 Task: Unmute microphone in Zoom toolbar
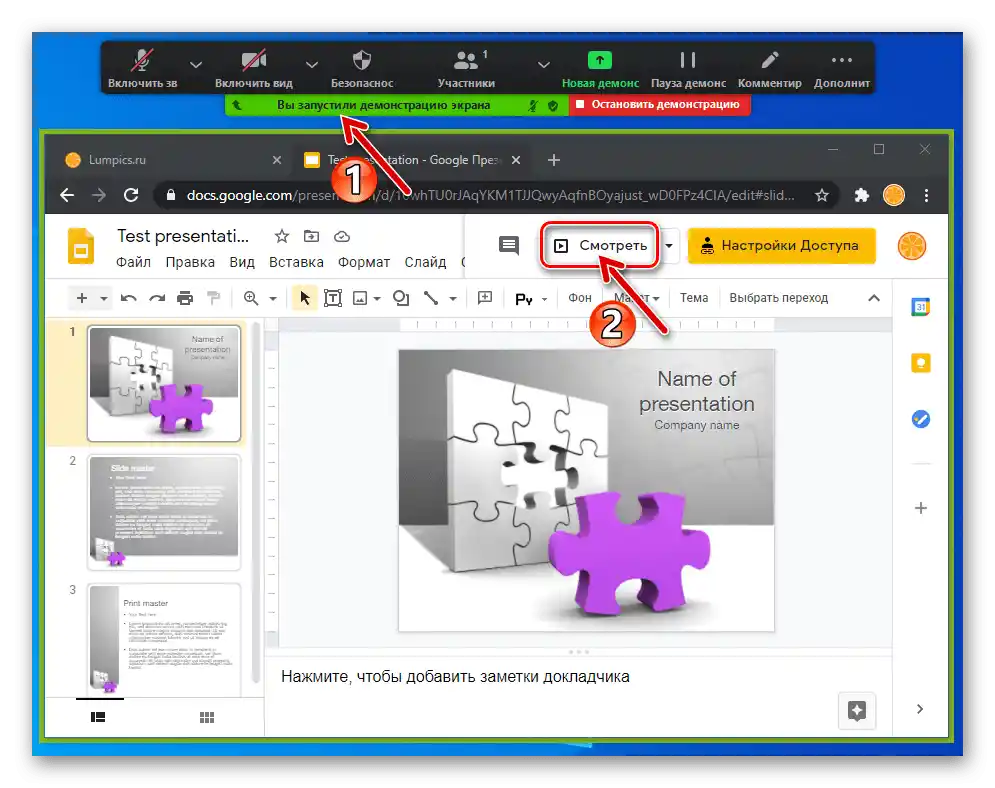point(142,69)
